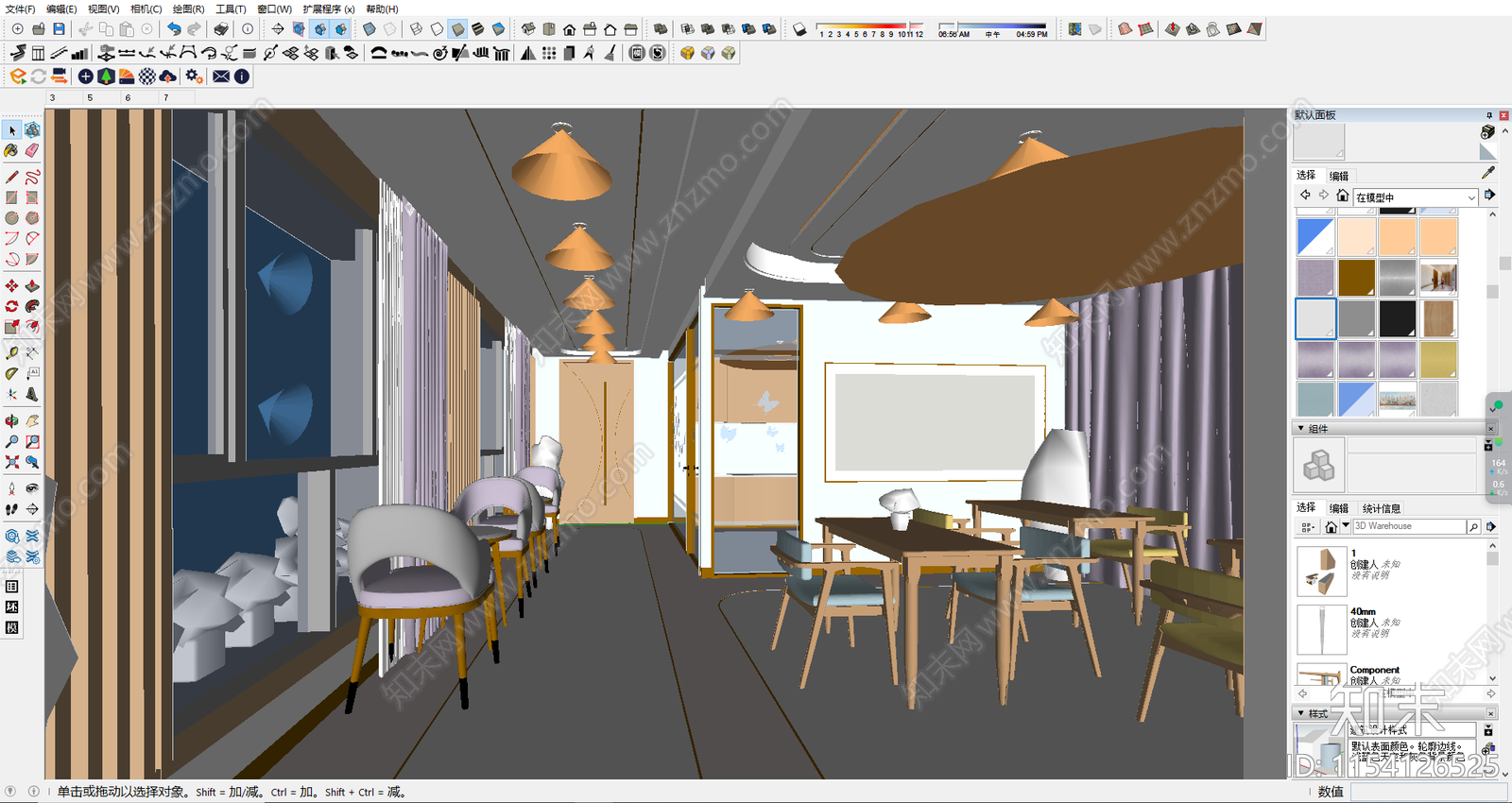
Task: Choose the Paint Bucket tool
Action: [12, 151]
